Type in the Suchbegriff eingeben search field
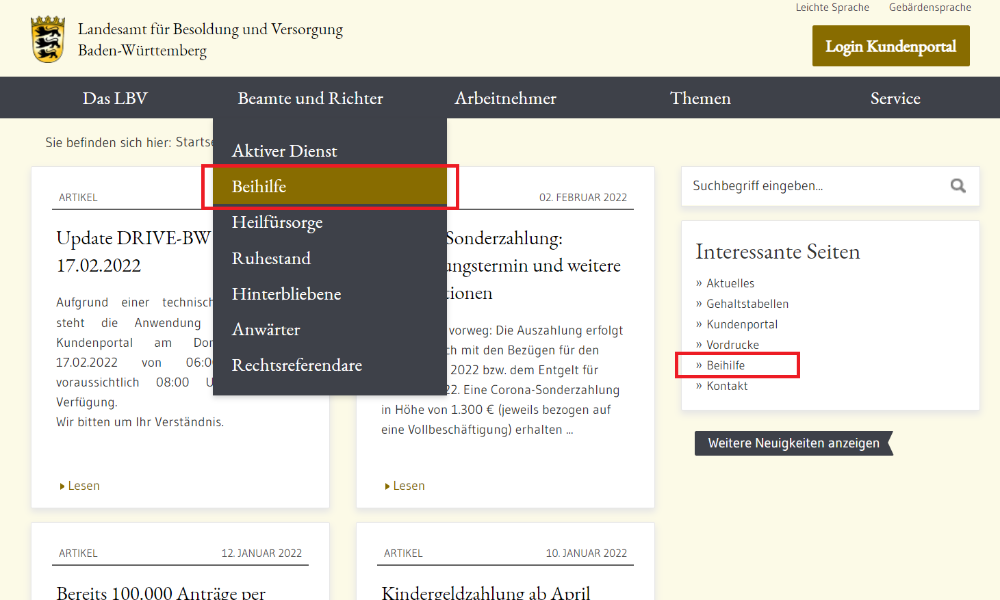This screenshot has width=1000, height=600. coord(810,186)
